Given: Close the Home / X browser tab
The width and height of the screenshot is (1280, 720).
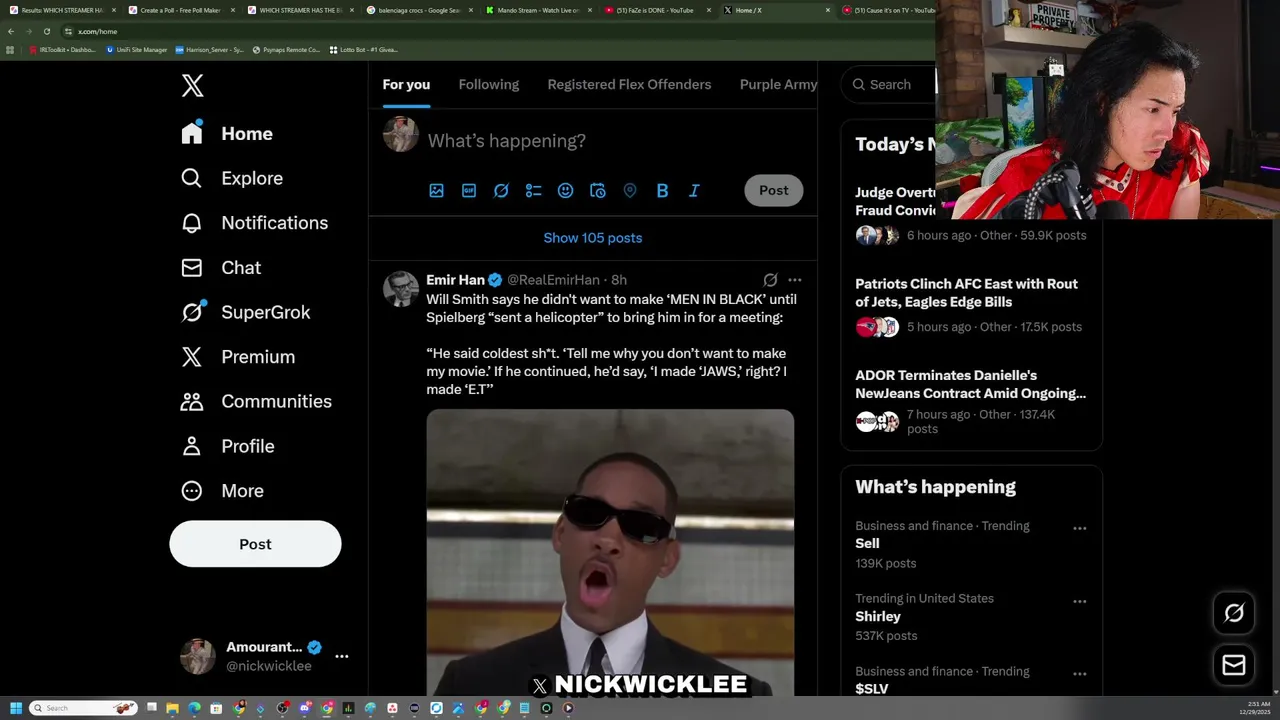Looking at the screenshot, I should point(828,10).
